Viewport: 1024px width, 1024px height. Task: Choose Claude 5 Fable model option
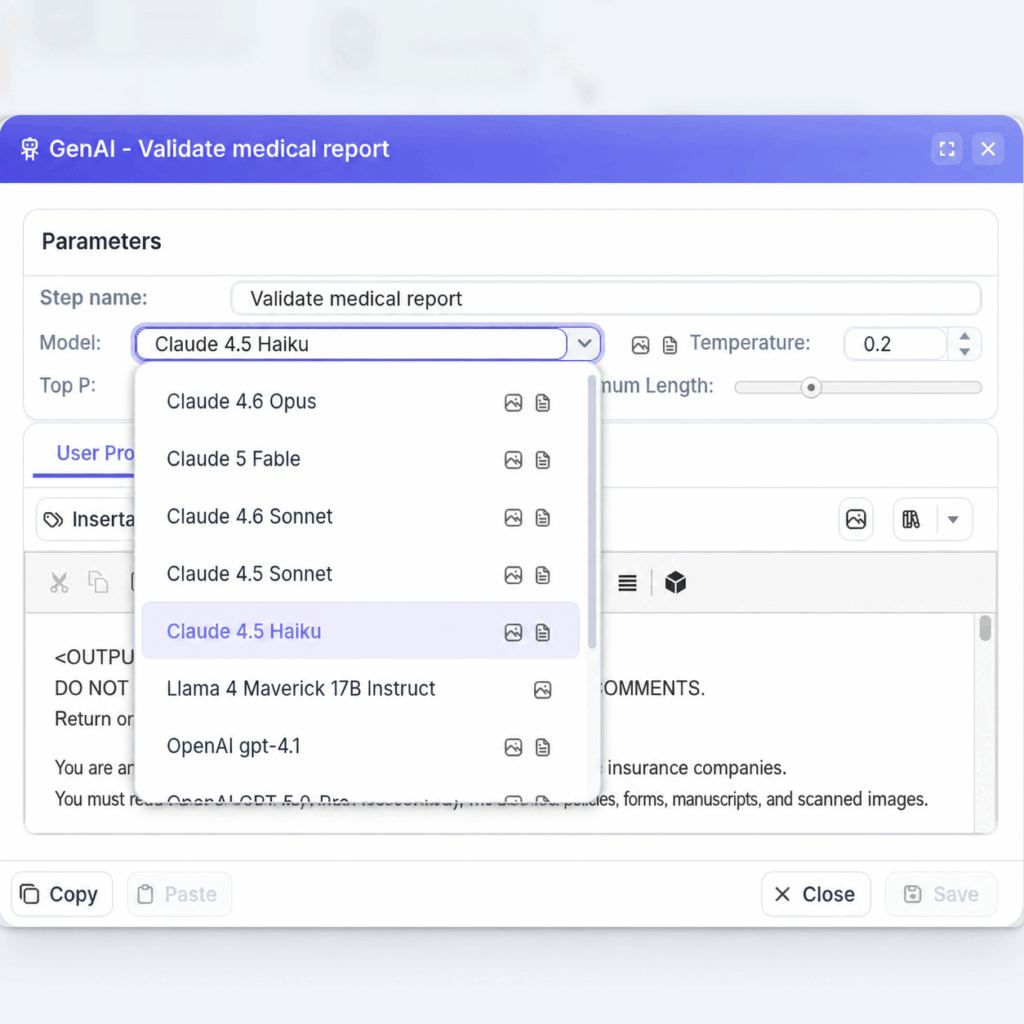(360, 459)
